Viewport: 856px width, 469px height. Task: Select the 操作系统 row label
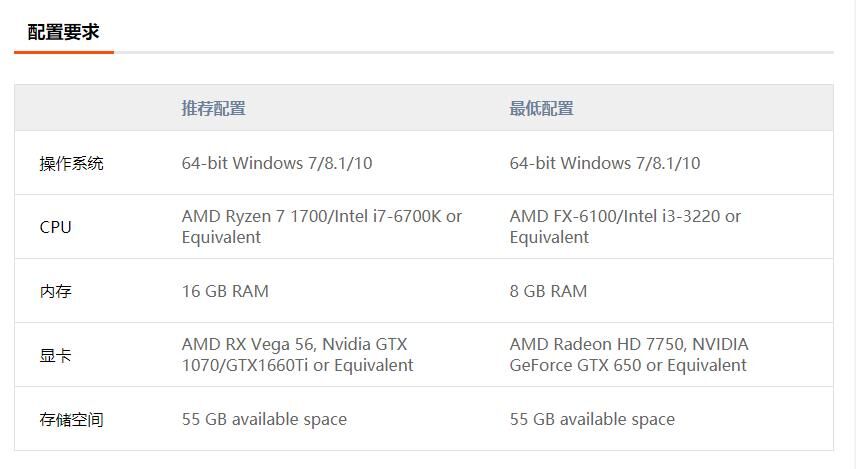(71, 163)
